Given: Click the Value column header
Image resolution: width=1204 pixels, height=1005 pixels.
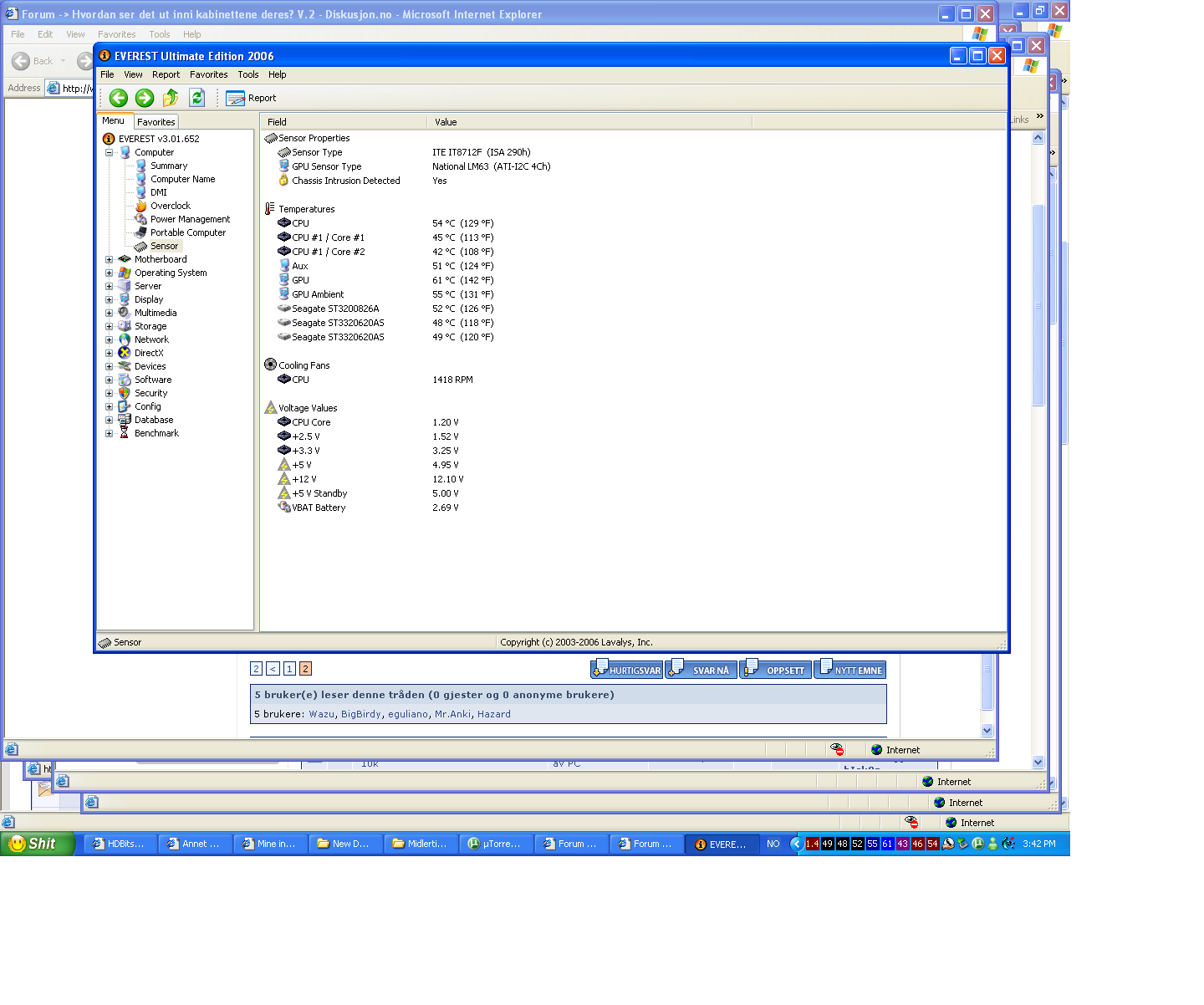Looking at the screenshot, I should (589, 122).
